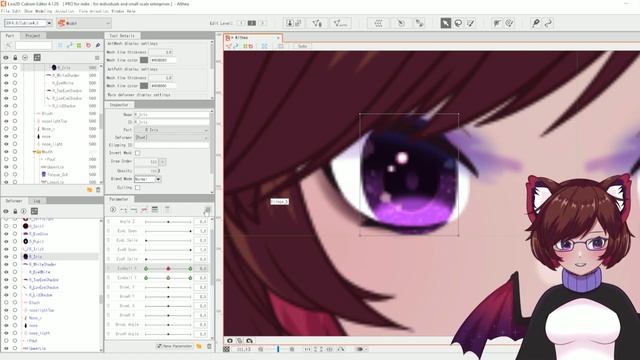Click the new parameter folder icon
The height and width of the screenshot is (360, 640).
(199, 346)
